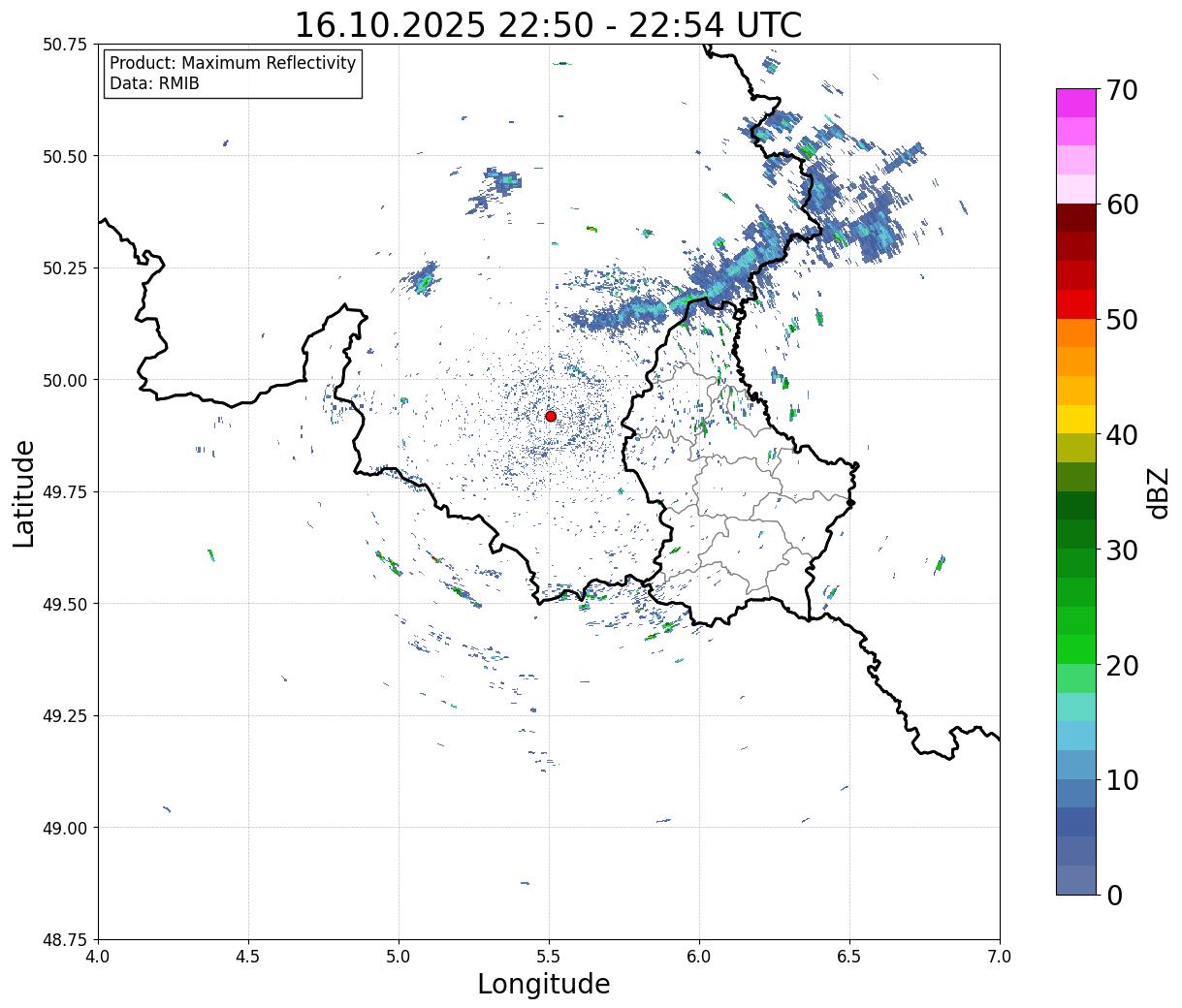Click the orange swatch just below 50 dBZ
The width and height of the screenshot is (1182, 1008).
1076,332
